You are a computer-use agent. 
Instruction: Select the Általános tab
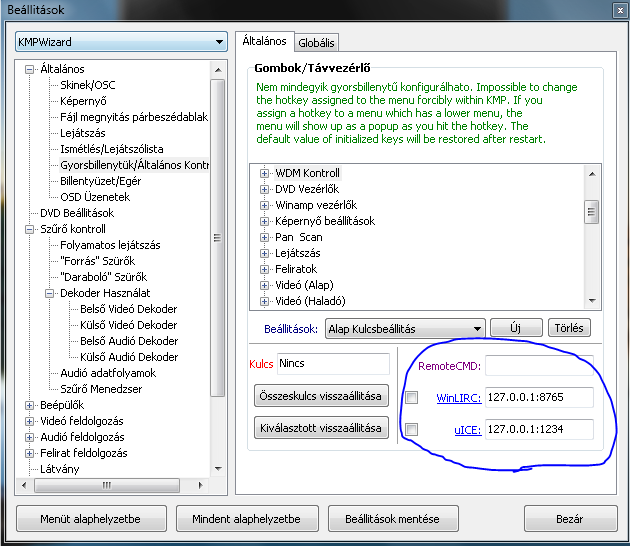264,41
